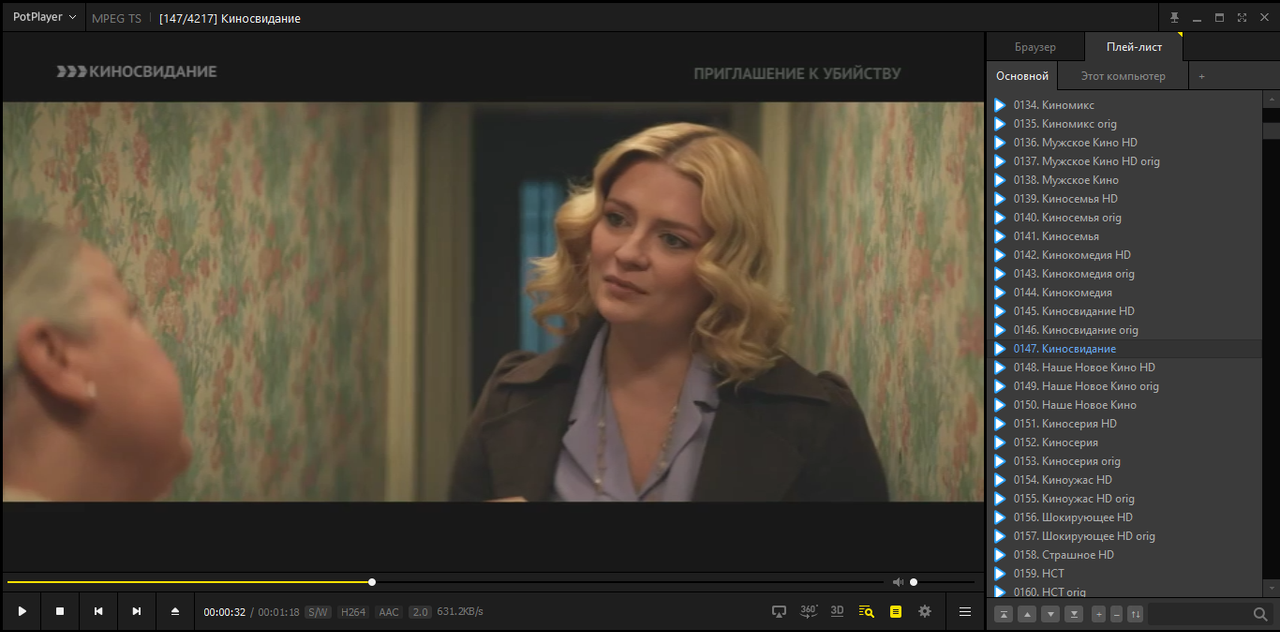
Task: Switch to the Браузер tab
Action: click(1035, 47)
